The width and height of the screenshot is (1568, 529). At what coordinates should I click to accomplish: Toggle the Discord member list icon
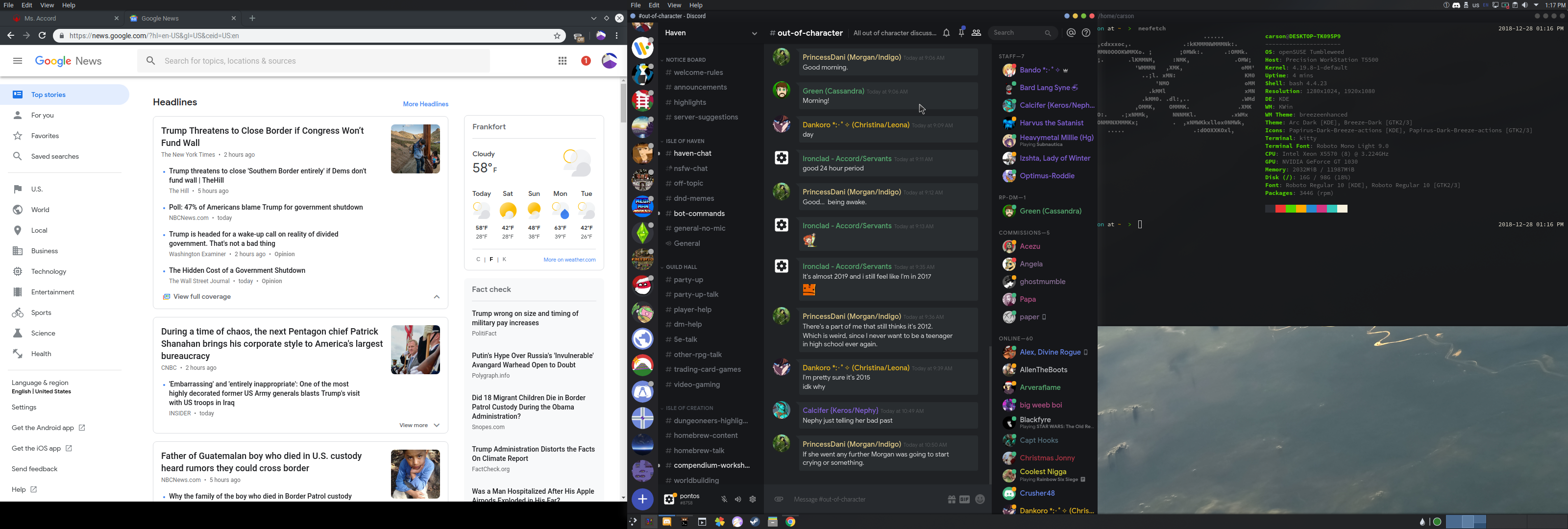pos(977,33)
